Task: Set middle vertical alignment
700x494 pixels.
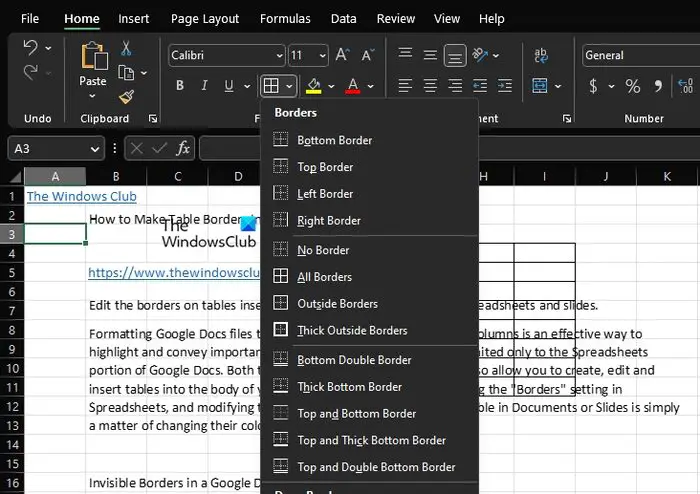Action: [x=430, y=55]
